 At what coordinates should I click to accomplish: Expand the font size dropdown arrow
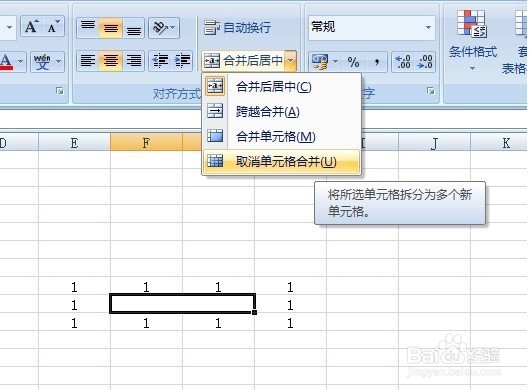(x=9, y=27)
